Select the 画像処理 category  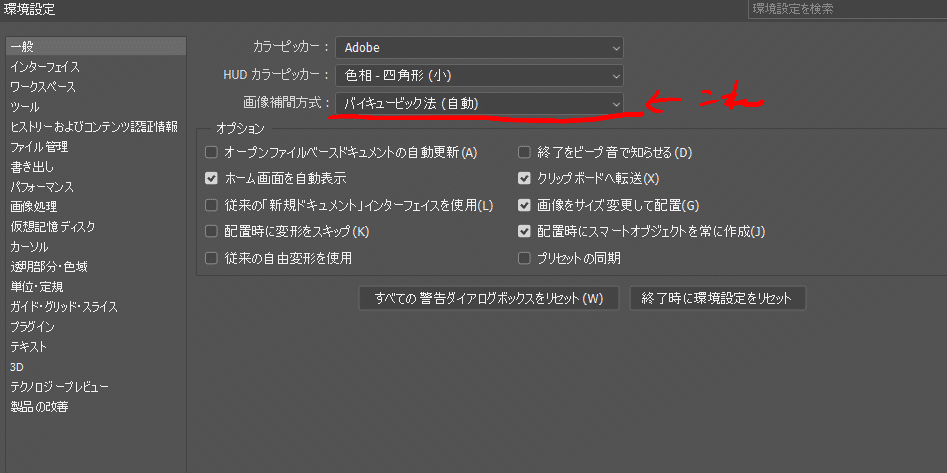point(34,207)
